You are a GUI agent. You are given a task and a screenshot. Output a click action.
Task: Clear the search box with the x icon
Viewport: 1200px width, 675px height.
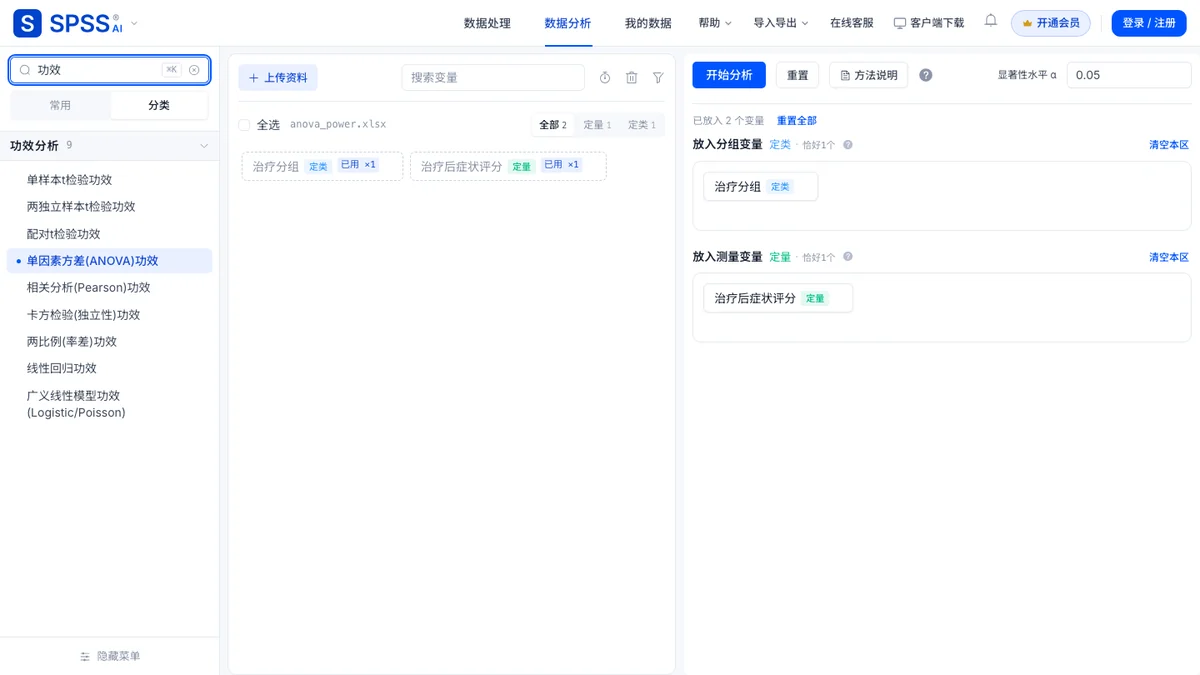194,70
